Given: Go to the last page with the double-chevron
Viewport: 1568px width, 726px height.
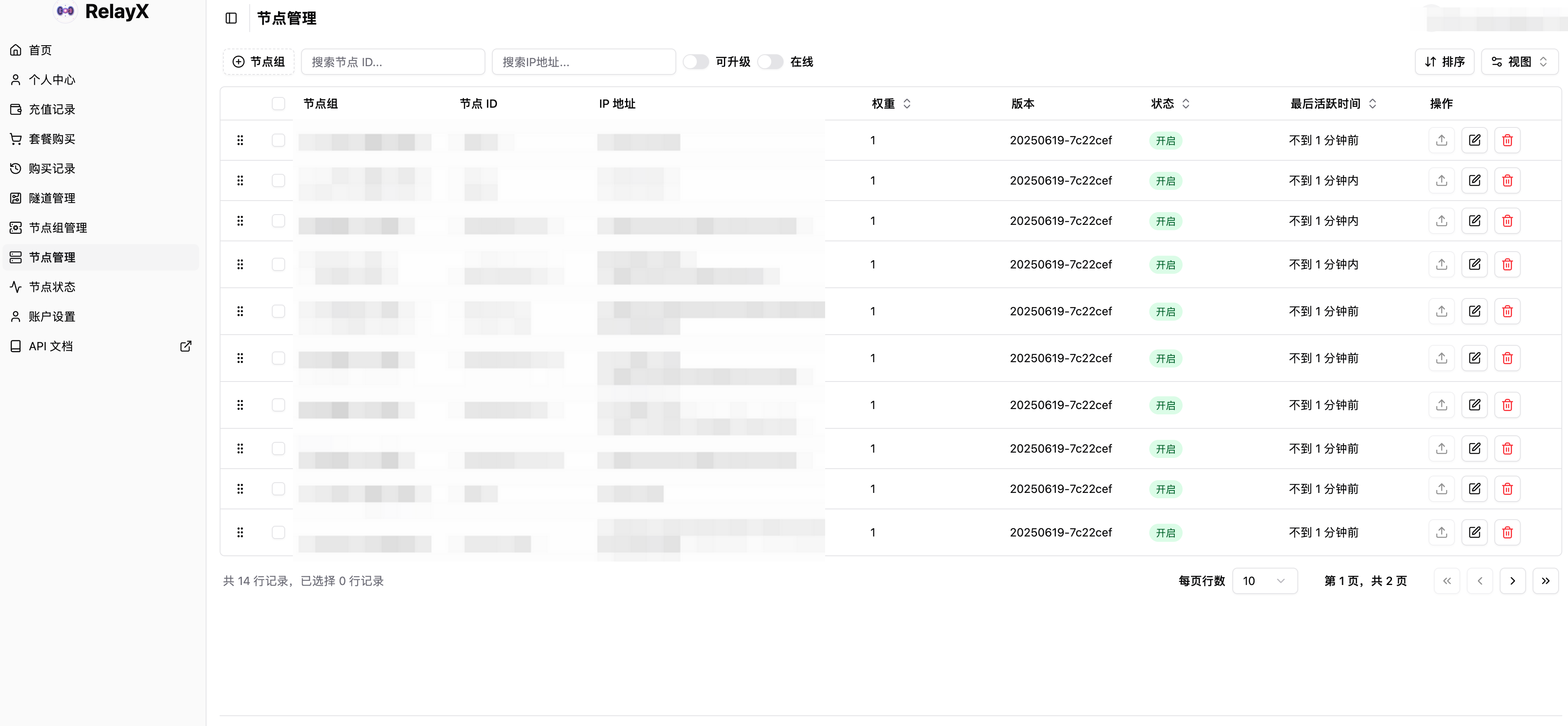Looking at the screenshot, I should 1545,581.
